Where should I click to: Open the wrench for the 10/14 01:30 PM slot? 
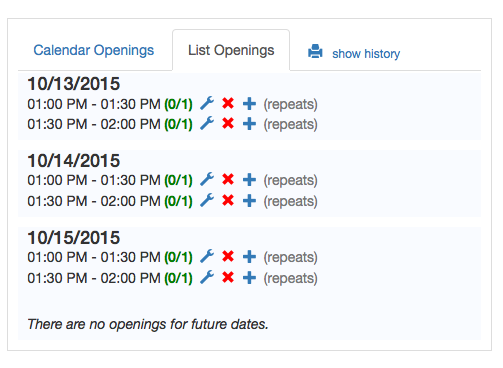(207, 200)
